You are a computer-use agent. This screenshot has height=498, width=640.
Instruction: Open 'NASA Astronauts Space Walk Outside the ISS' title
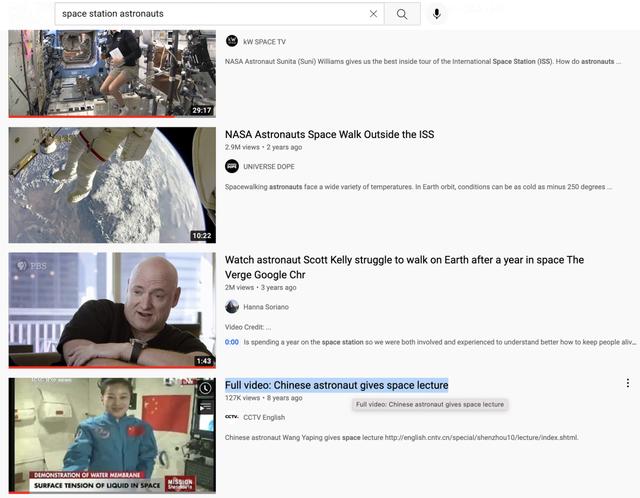click(329, 134)
